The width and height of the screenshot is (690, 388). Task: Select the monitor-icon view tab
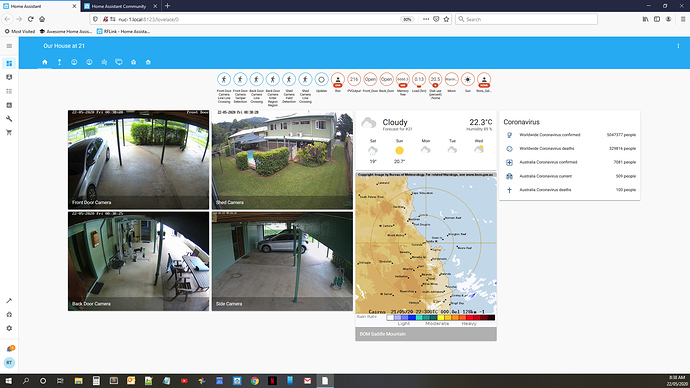(119, 62)
